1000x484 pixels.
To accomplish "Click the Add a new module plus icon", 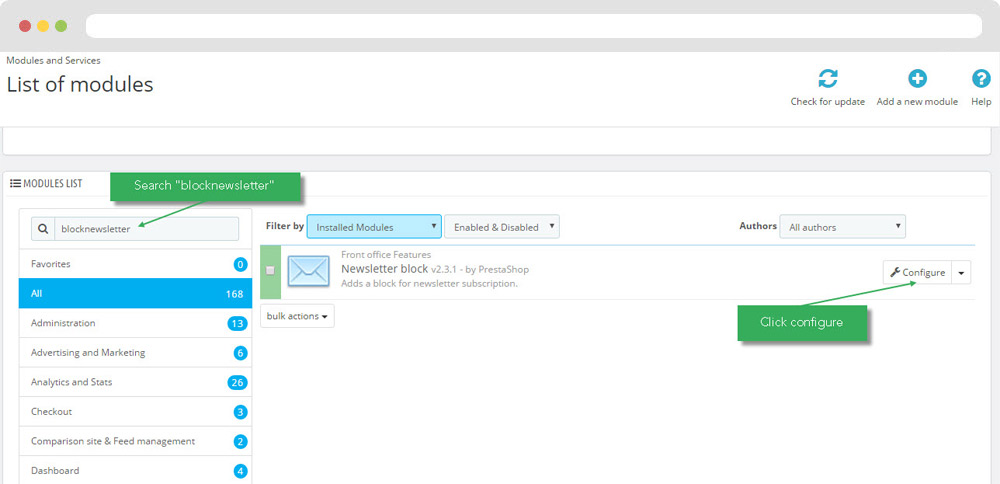I will pyautogui.click(x=917, y=79).
